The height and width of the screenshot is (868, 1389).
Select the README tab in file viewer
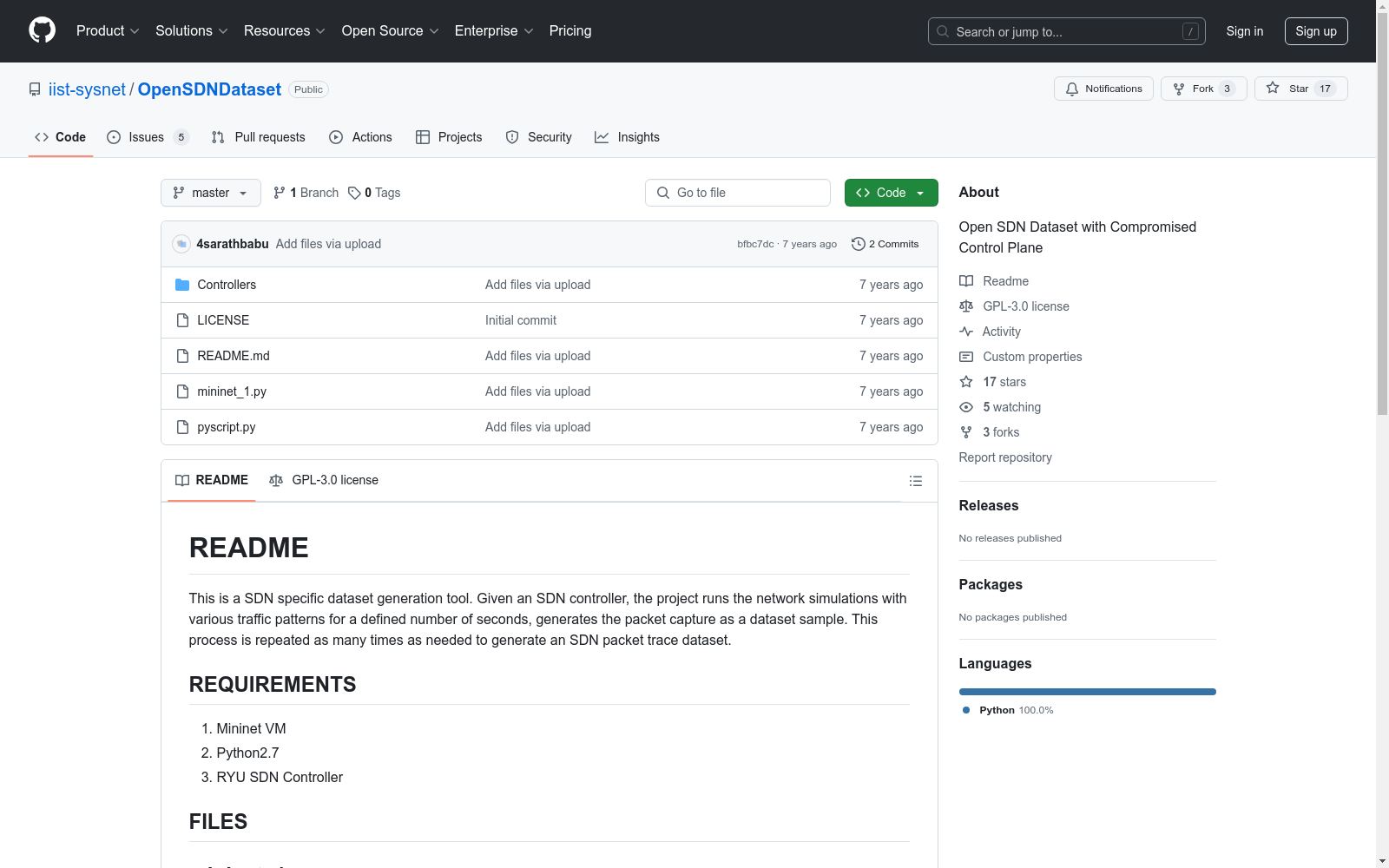point(212,480)
